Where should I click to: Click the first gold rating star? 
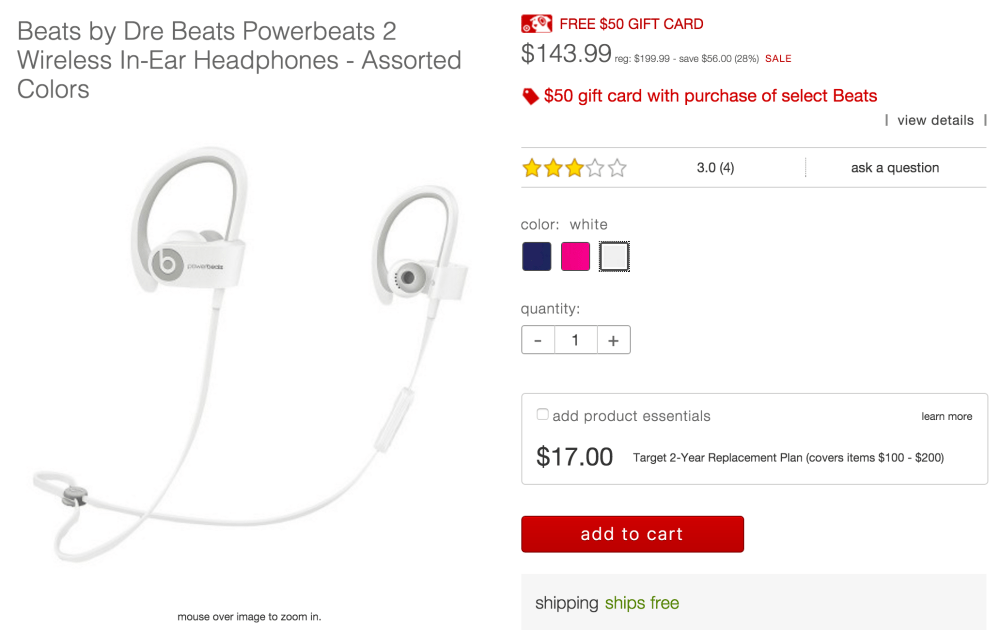[x=532, y=168]
